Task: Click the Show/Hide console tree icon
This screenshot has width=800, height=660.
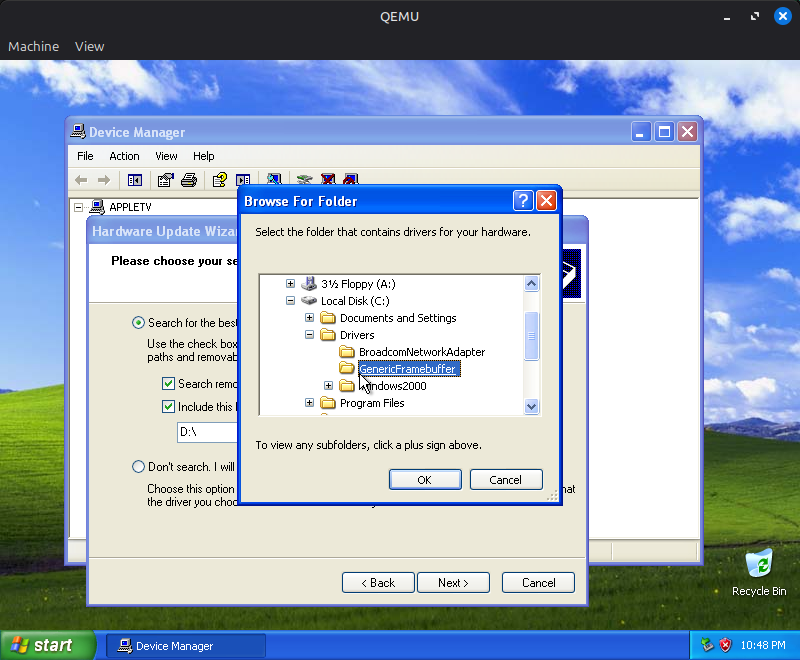Action: coord(135,179)
